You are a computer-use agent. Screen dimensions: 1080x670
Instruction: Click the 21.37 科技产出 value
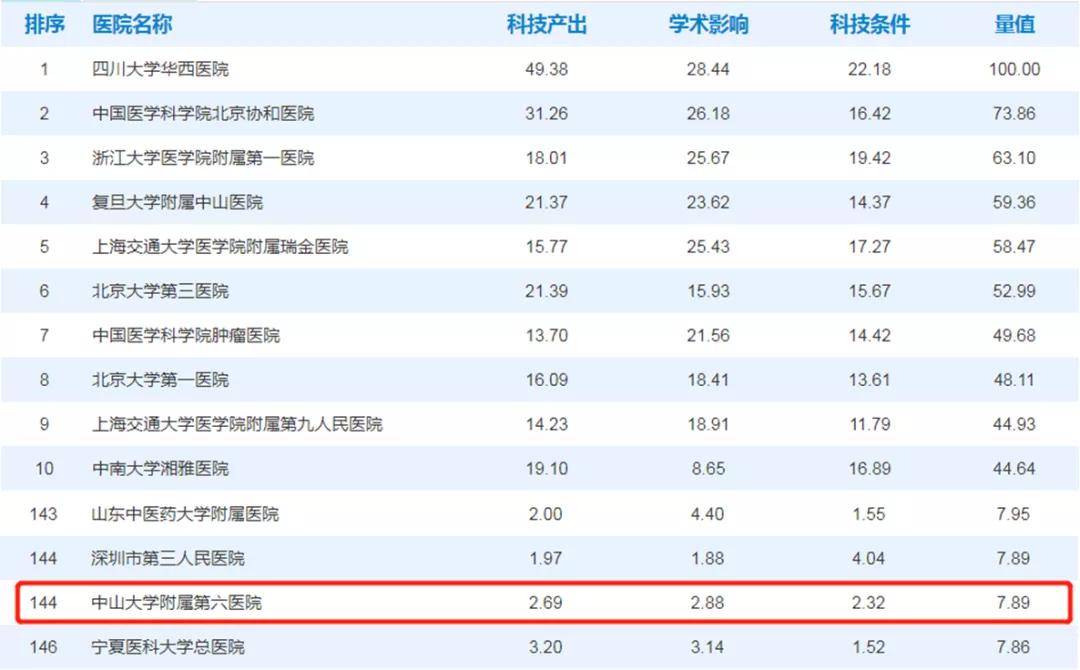point(547,202)
